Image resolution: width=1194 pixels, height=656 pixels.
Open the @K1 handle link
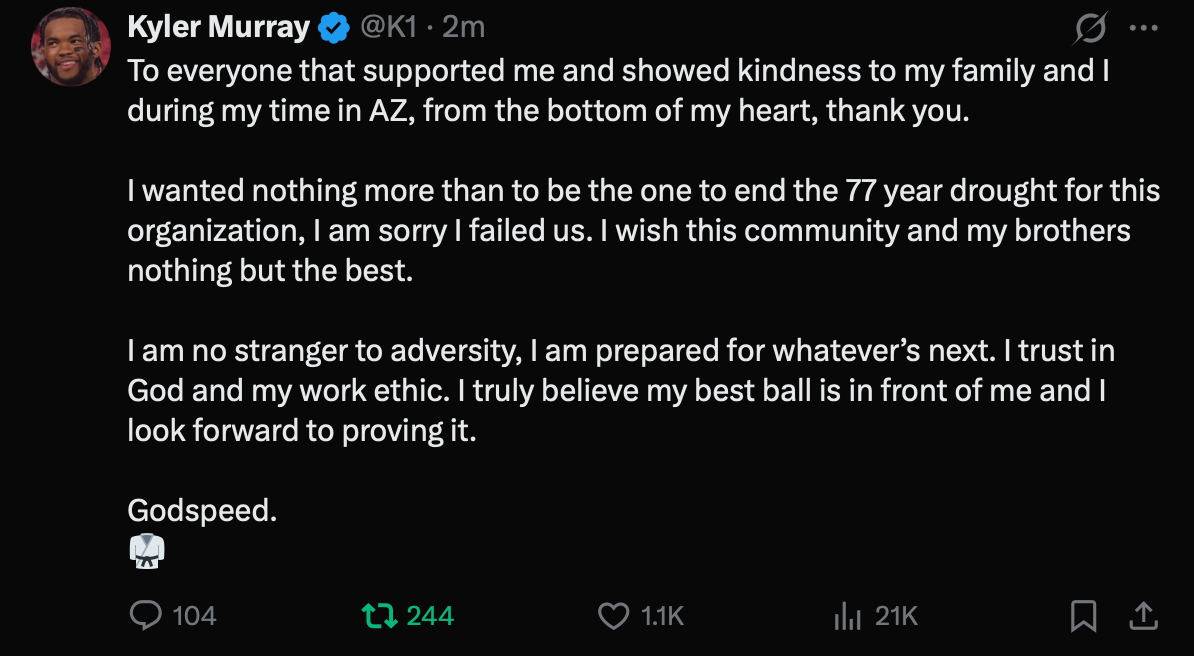[x=388, y=27]
